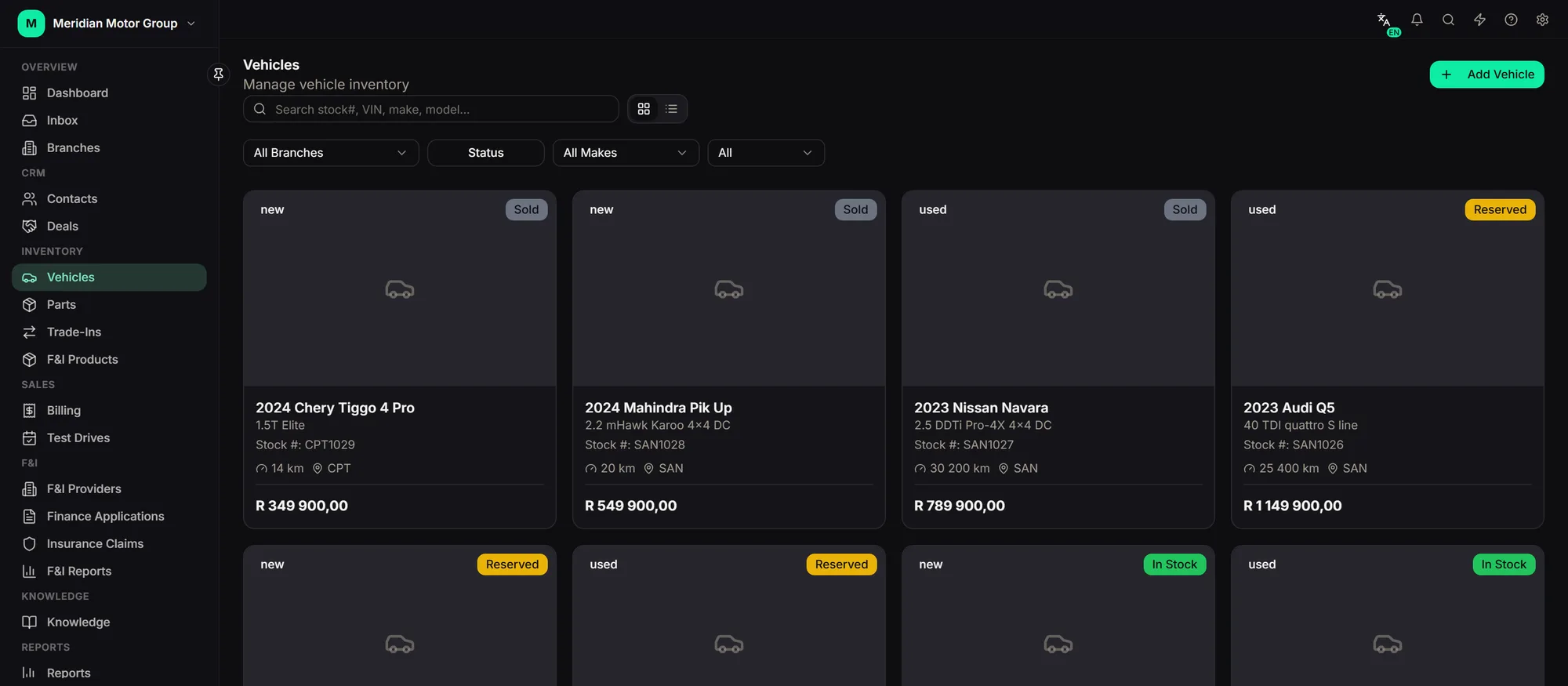Switch to grid view layout
1568x686 pixels.
click(644, 109)
